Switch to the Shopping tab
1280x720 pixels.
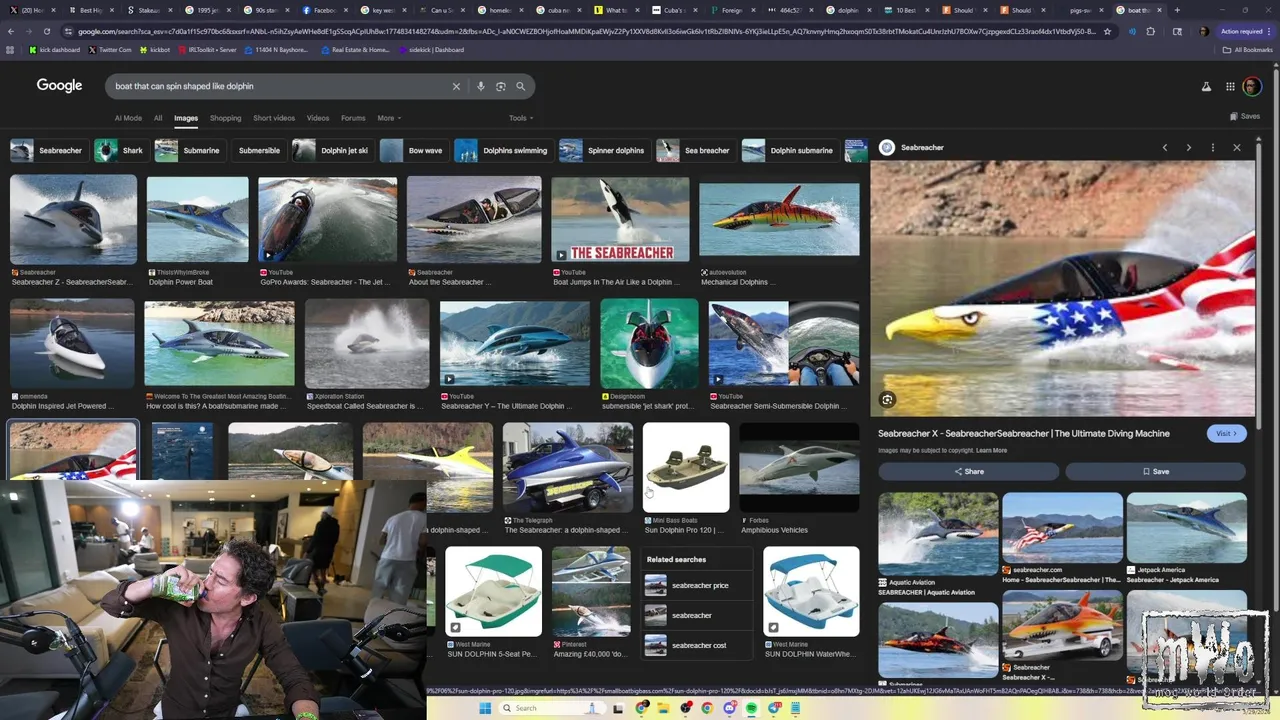pos(225,118)
